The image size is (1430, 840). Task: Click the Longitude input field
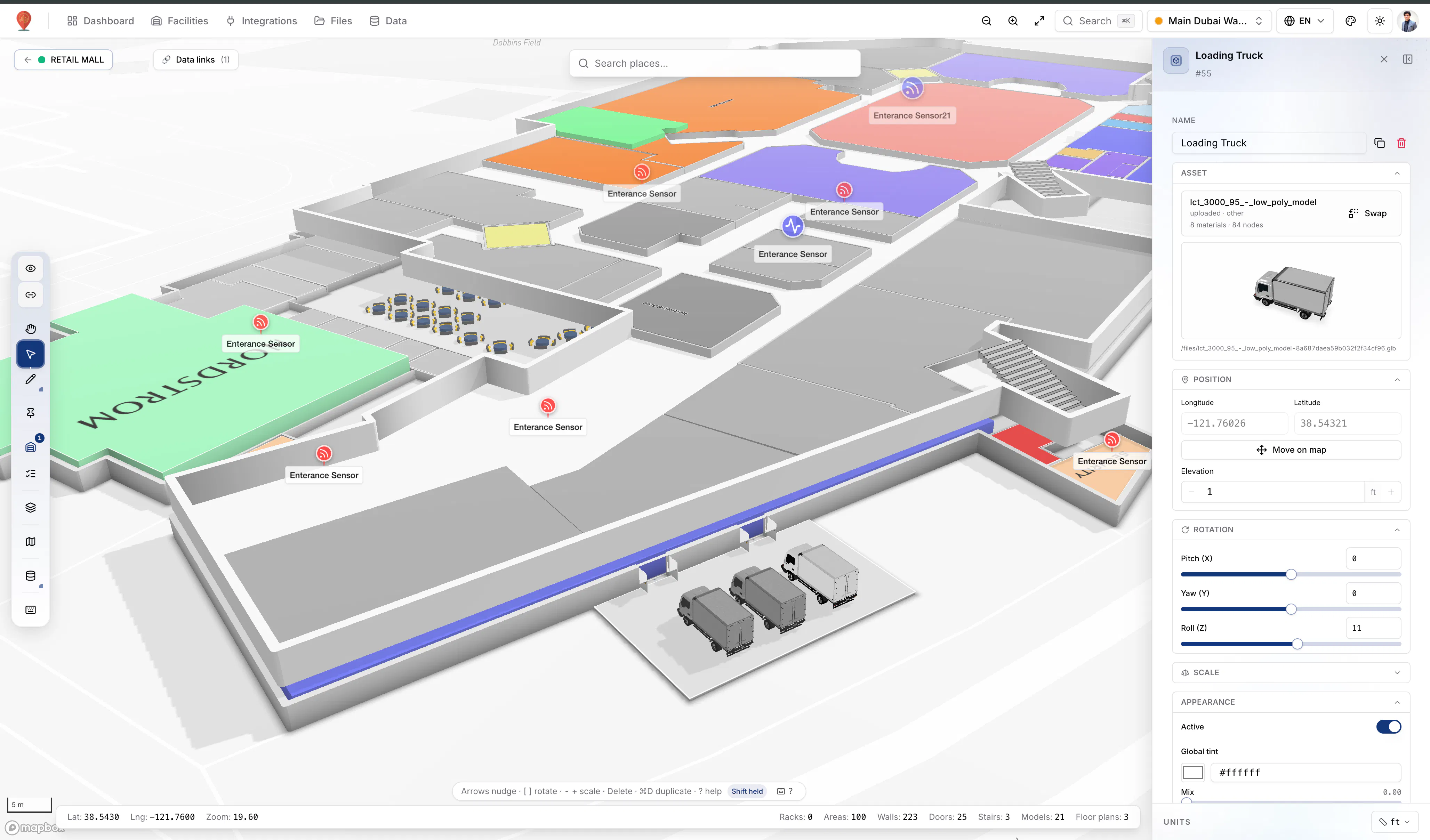(x=1234, y=423)
